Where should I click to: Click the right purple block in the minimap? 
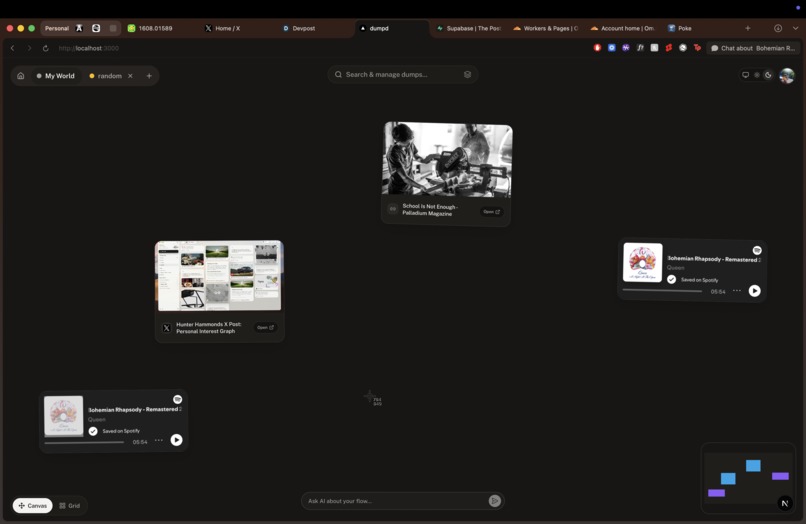780,476
